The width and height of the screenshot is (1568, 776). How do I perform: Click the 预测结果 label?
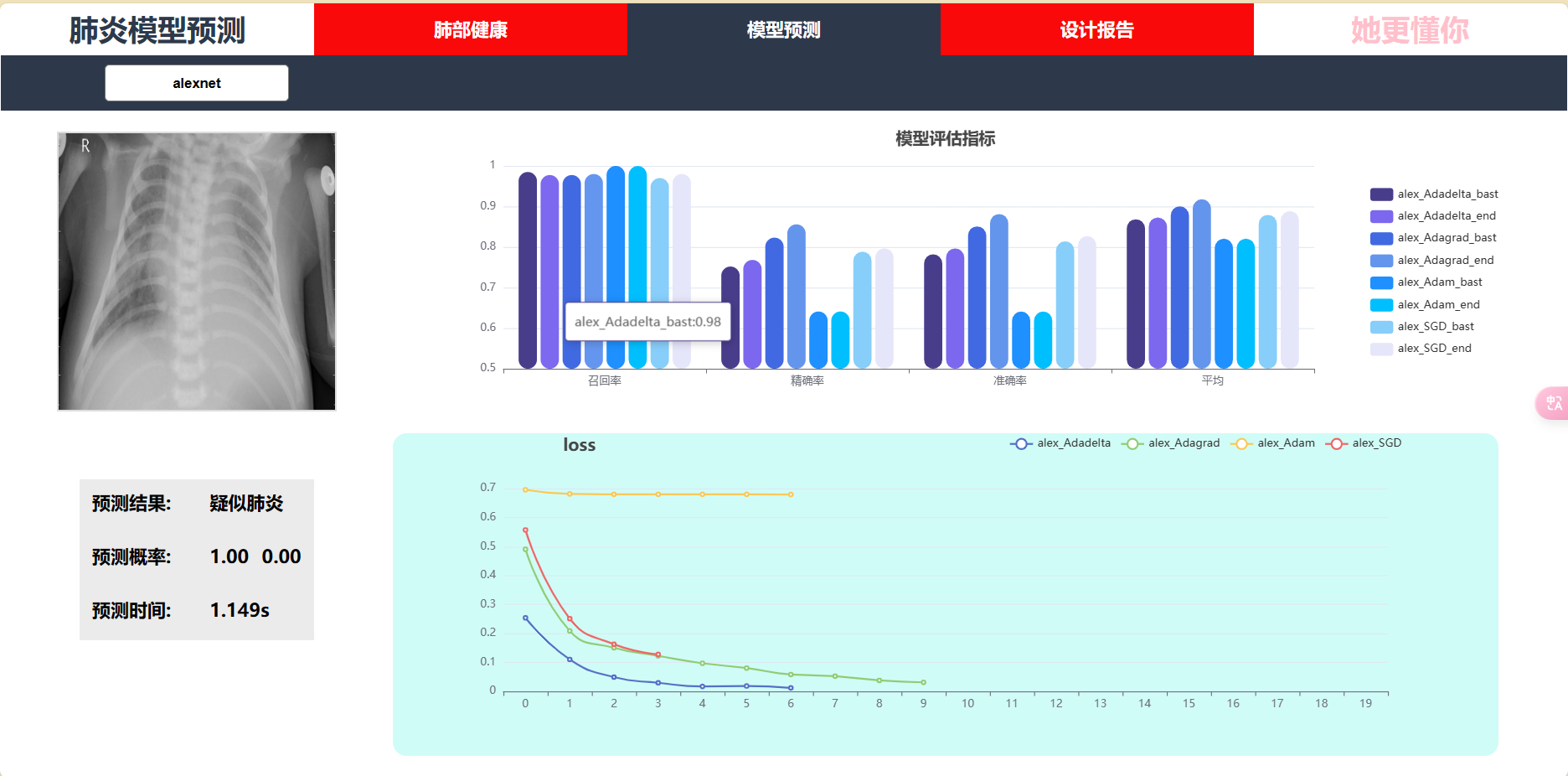[x=132, y=504]
